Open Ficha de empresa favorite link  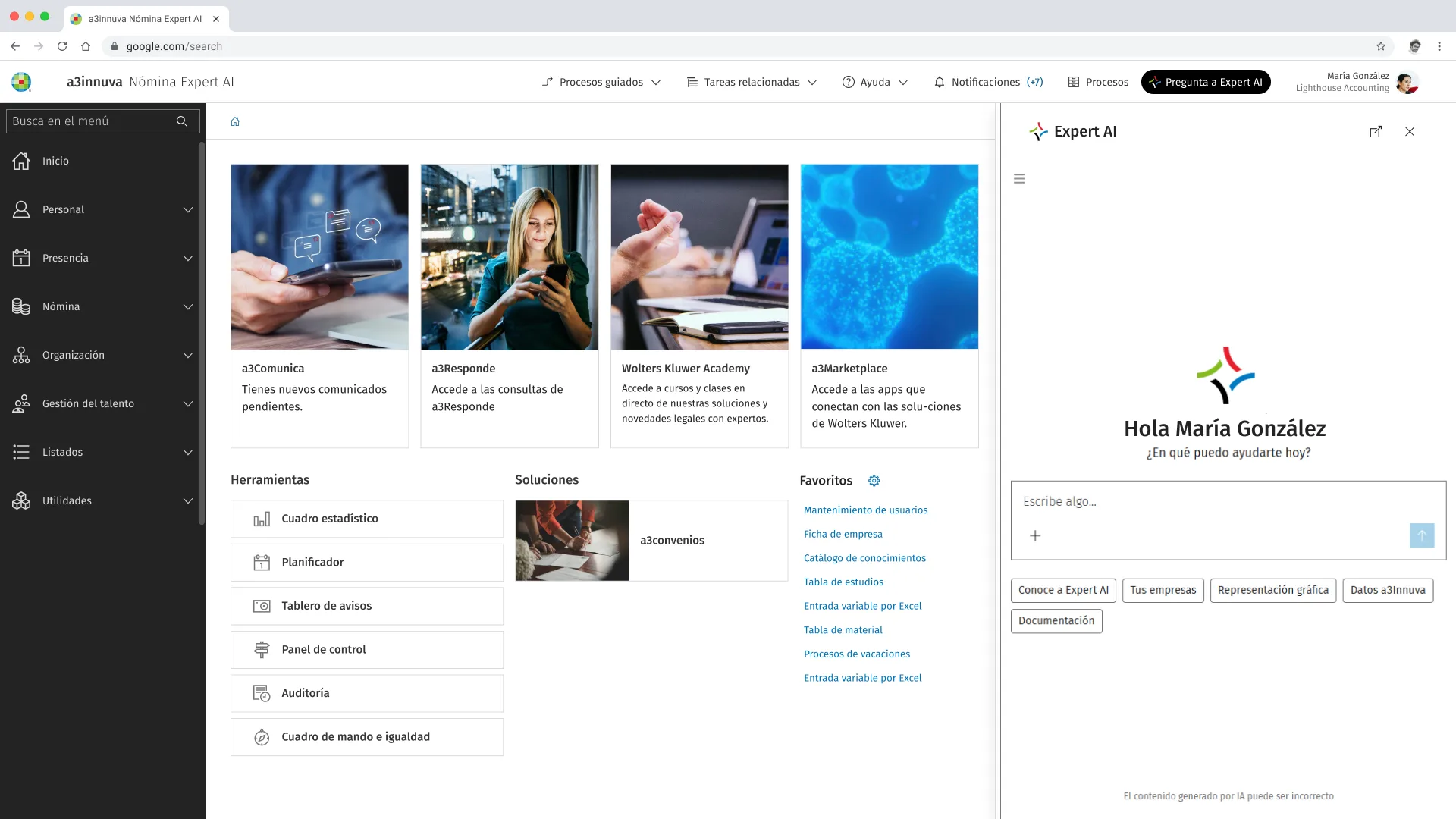843,534
